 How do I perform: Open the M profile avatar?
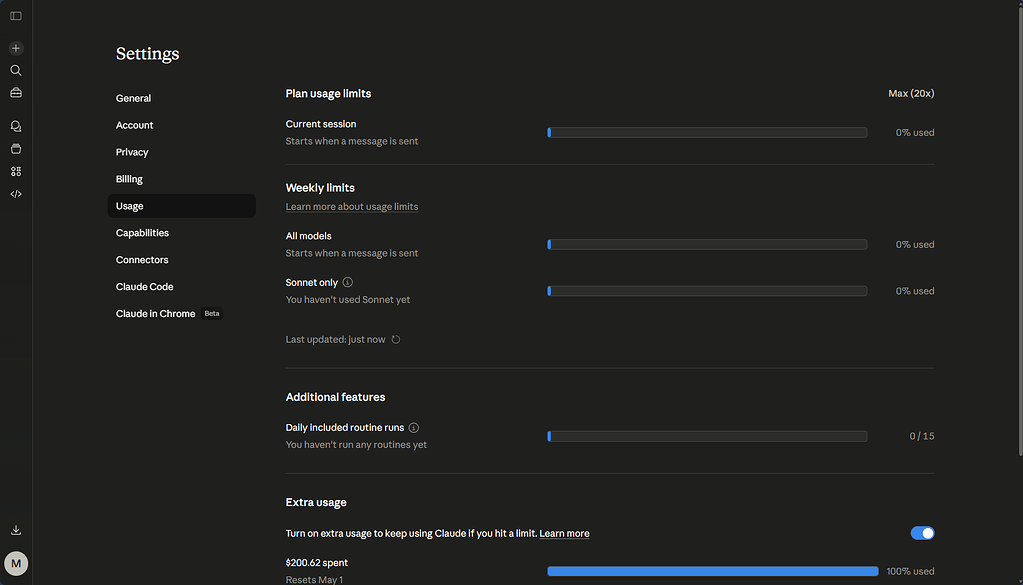(x=16, y=563)
